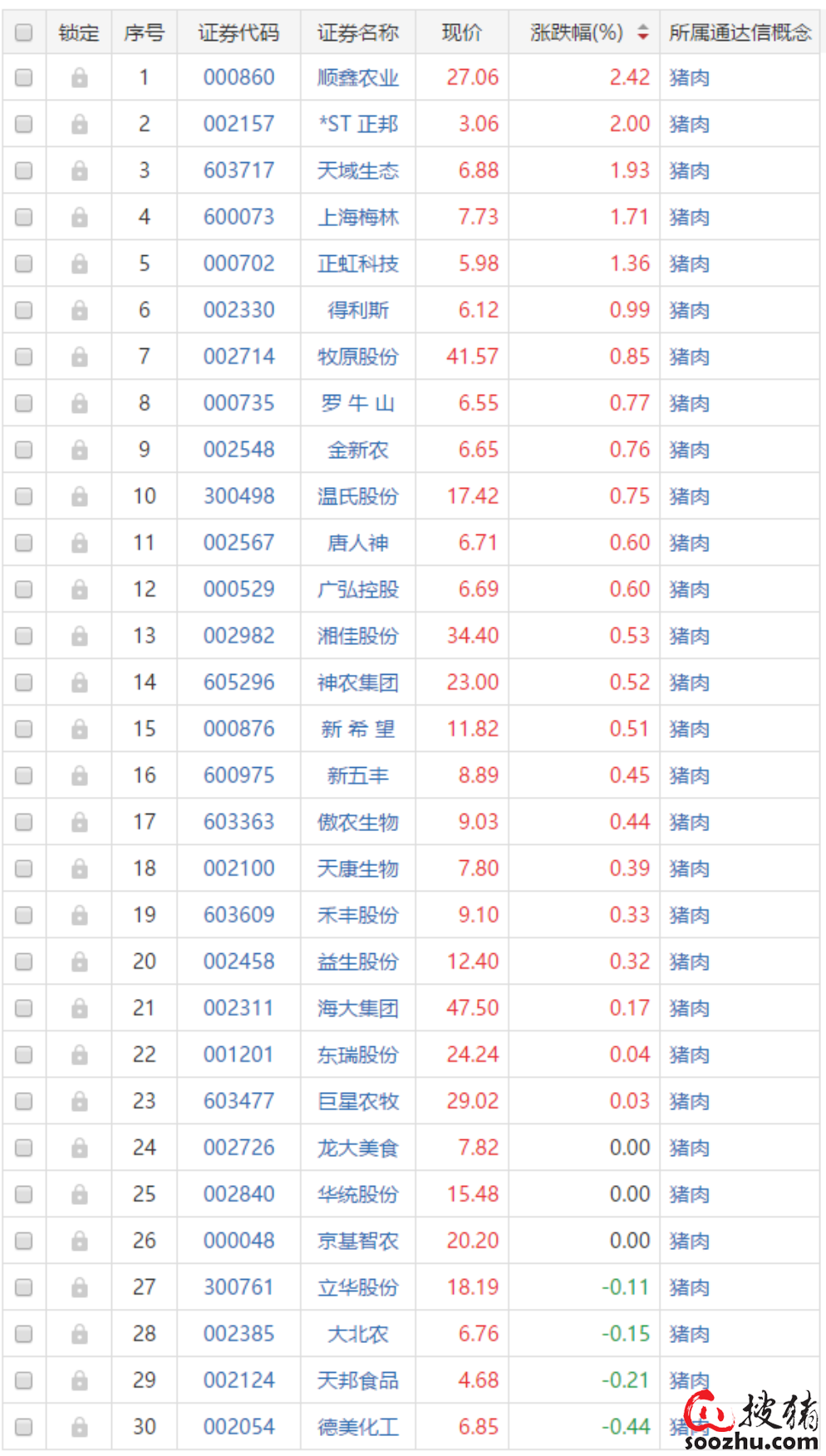Click lock icon in 温氏股份 row

(79, 497)
